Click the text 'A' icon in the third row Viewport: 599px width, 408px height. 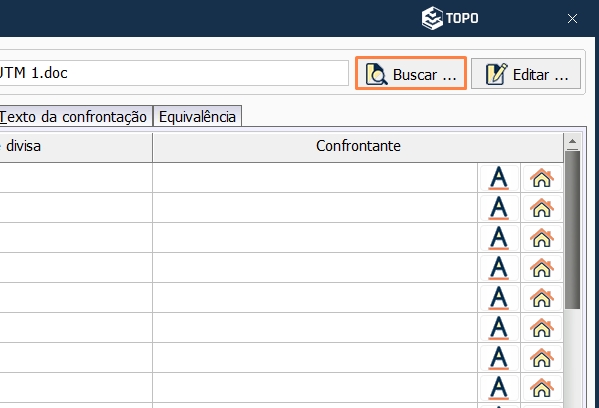(x=499, y=238)
